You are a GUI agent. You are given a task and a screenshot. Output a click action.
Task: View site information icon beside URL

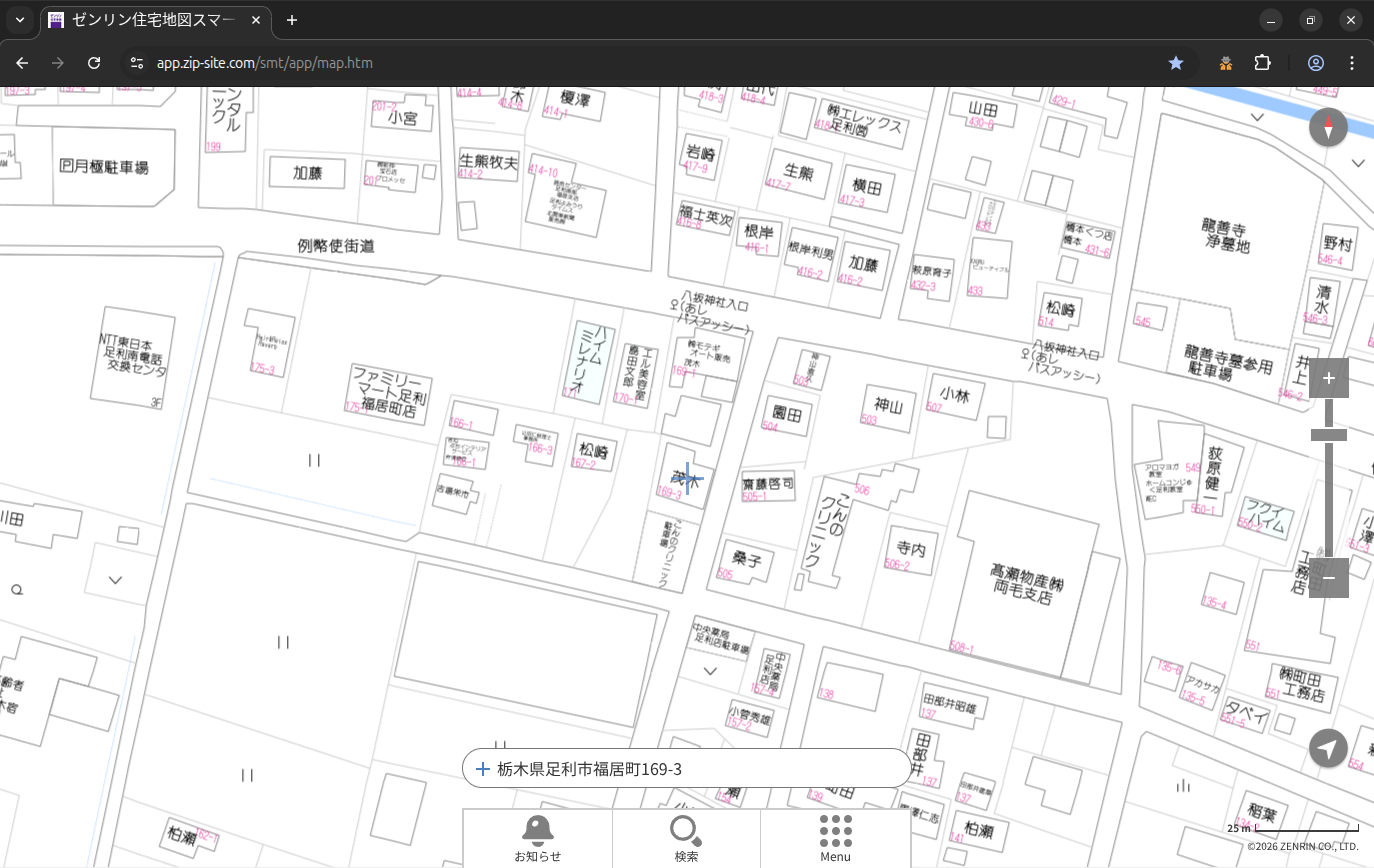pyautogui.click(x=137, y=63)
